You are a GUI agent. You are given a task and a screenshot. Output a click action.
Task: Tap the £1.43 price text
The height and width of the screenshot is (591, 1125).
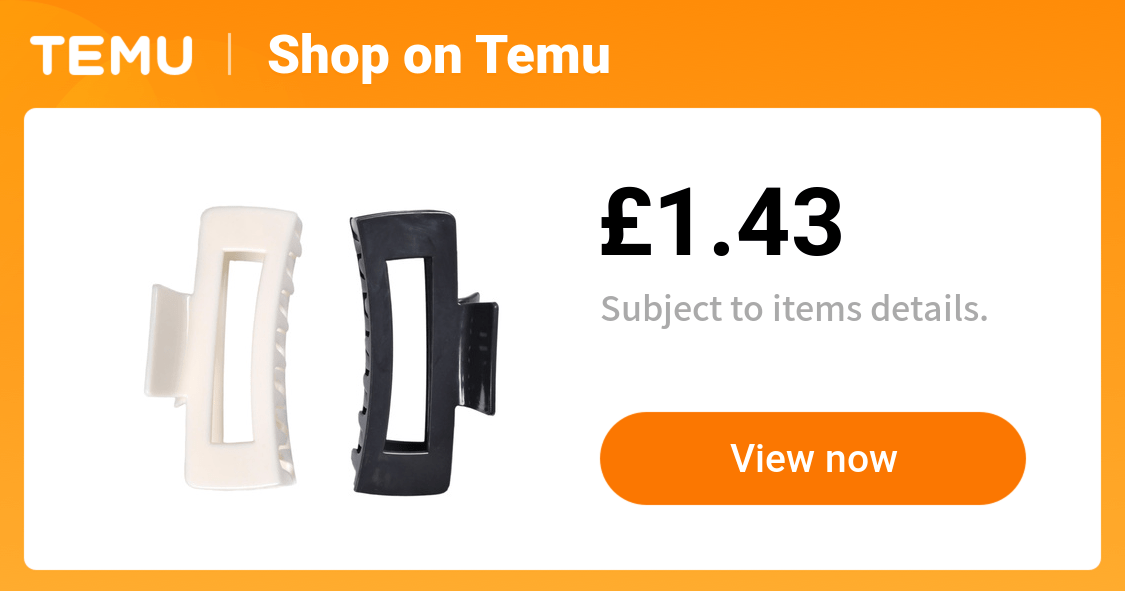tap(721, 222)
